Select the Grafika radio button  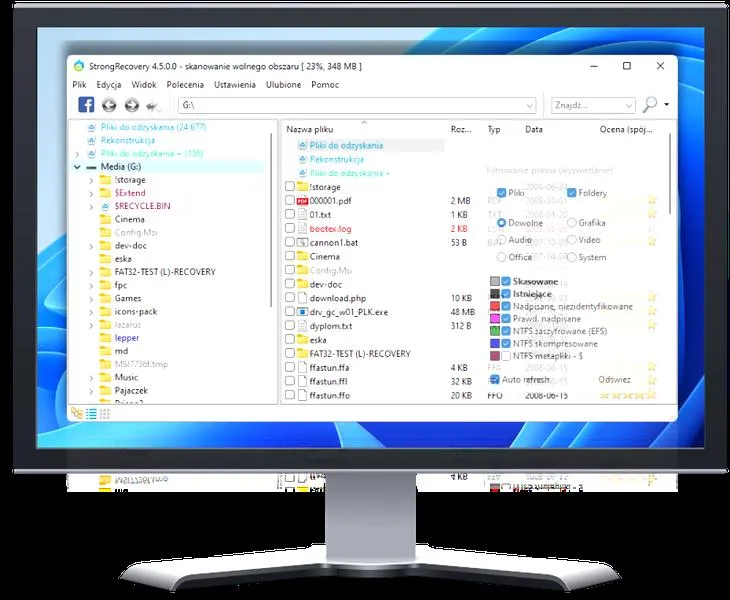(572, 223)
